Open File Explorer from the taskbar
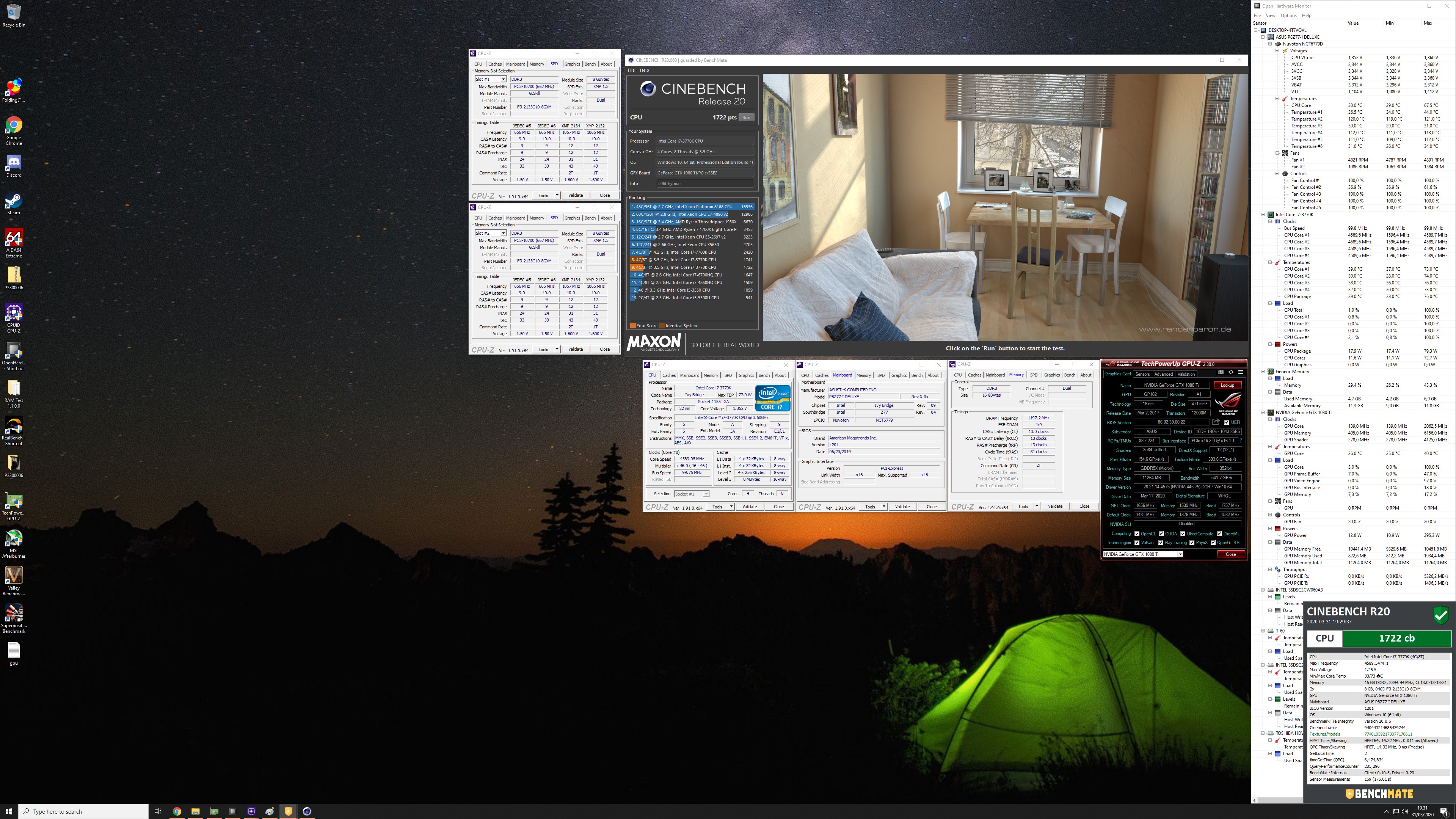This screenshot has height=819, width=1456. 196,811
